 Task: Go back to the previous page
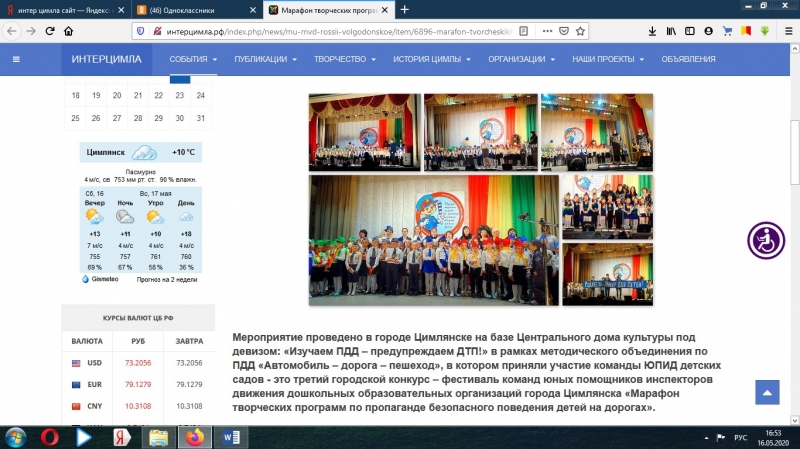tap(12, 31)
